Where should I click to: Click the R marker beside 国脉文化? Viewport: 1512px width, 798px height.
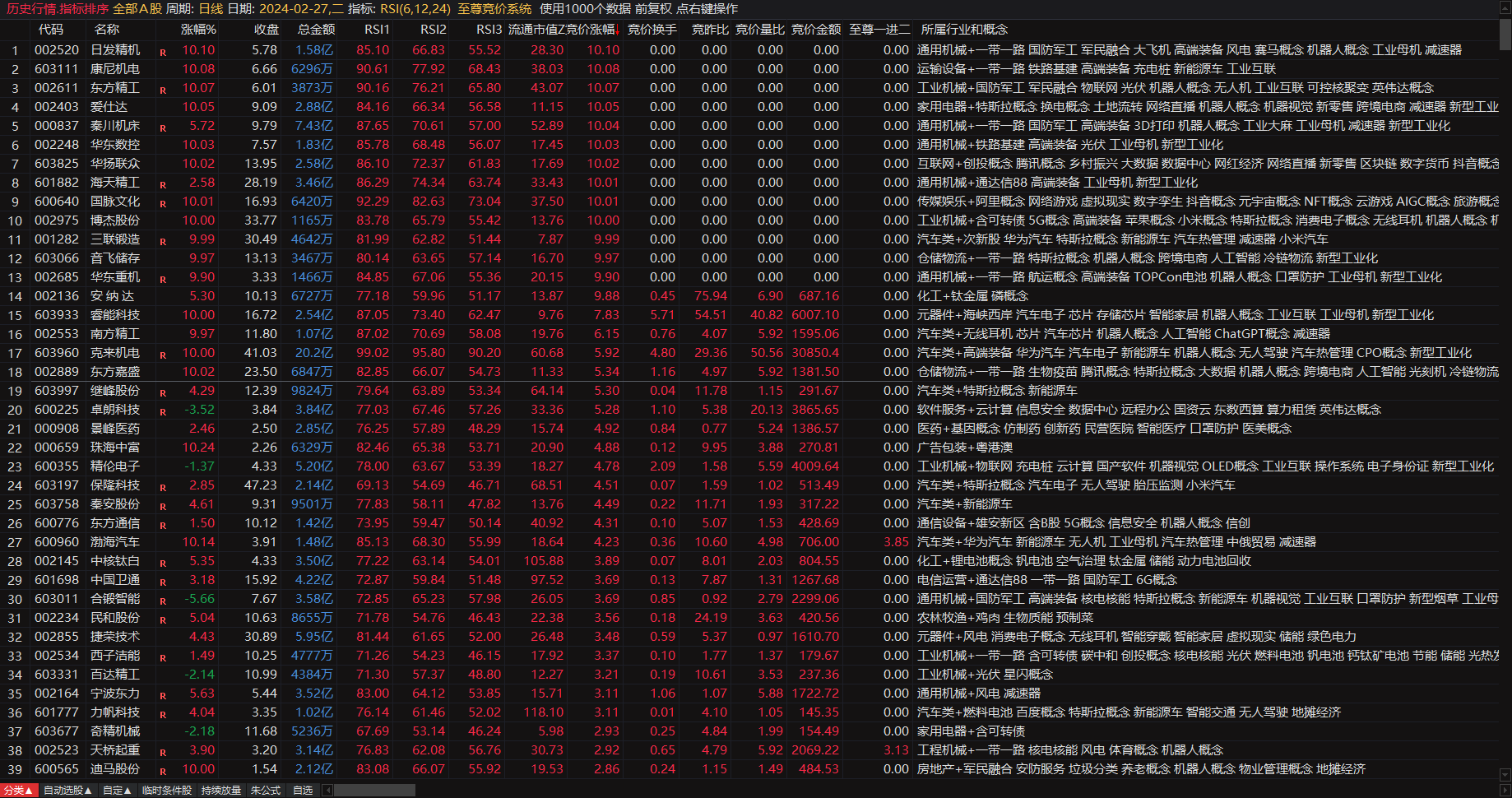pos(163,204)
